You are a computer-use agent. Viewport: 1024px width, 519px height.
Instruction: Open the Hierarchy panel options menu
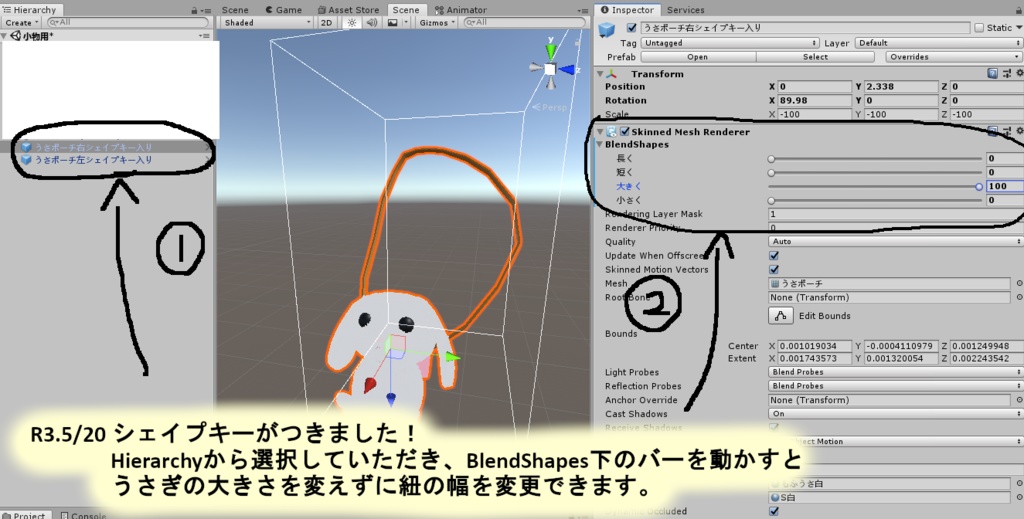click(206, 10)
